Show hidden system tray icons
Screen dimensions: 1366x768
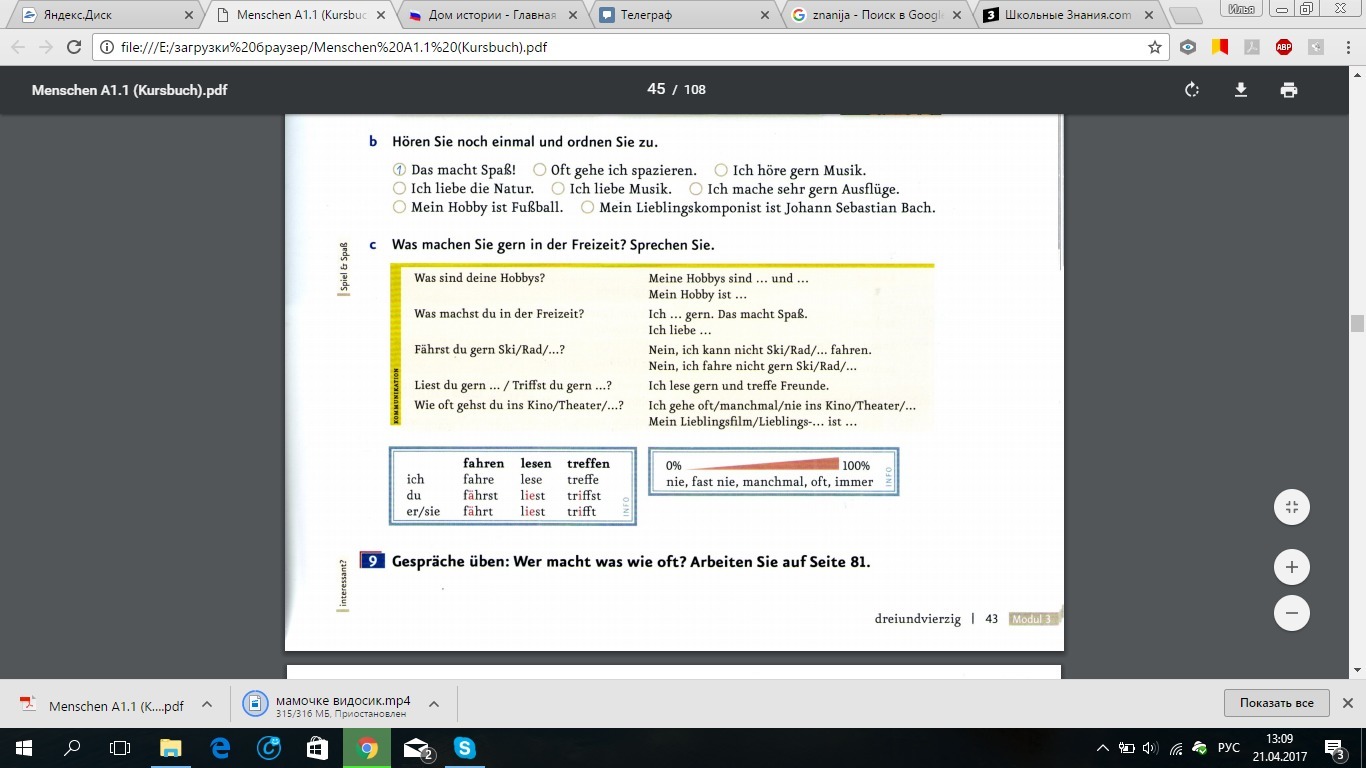tap(1103, 748)
